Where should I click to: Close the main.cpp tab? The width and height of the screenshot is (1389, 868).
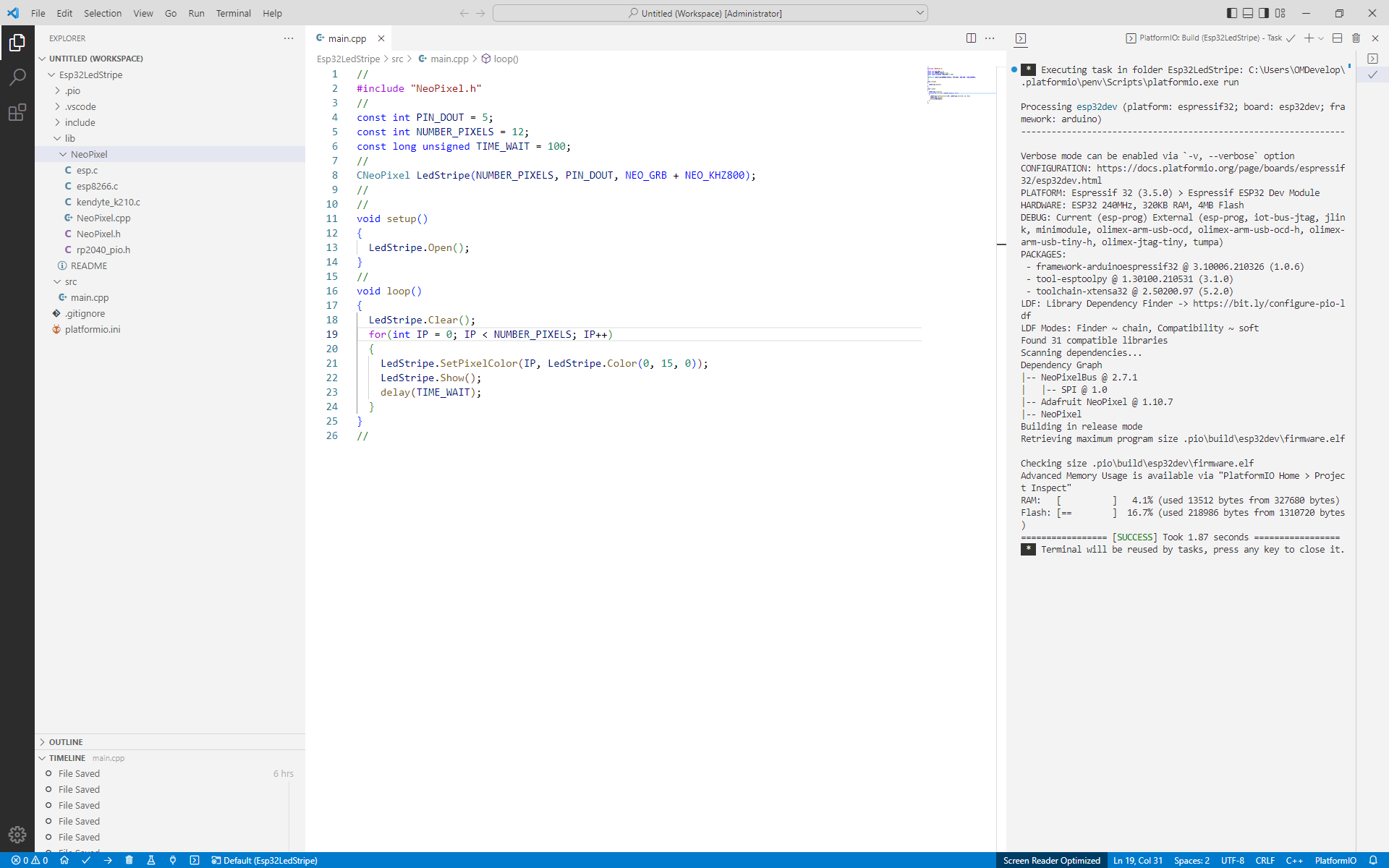point(381,38)
